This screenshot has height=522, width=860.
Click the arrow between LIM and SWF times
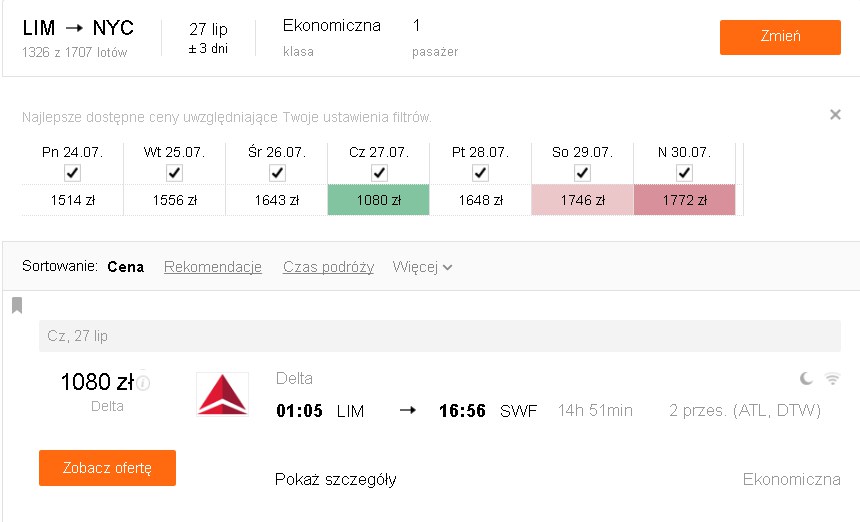[x=408, y=410]
